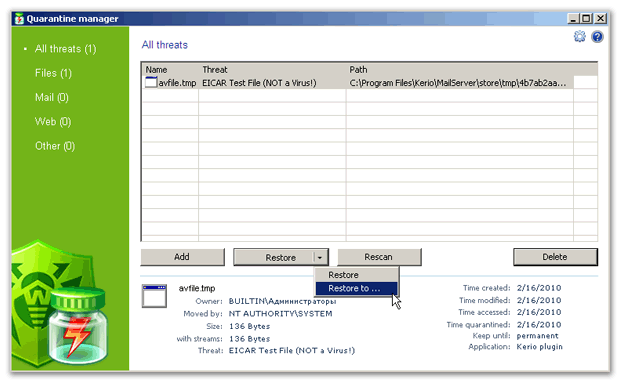The width and height of the screenshot is (620, 382).
Task: Click the Time accessed date value
Action: pyautogui.click(x=539, y=312)
